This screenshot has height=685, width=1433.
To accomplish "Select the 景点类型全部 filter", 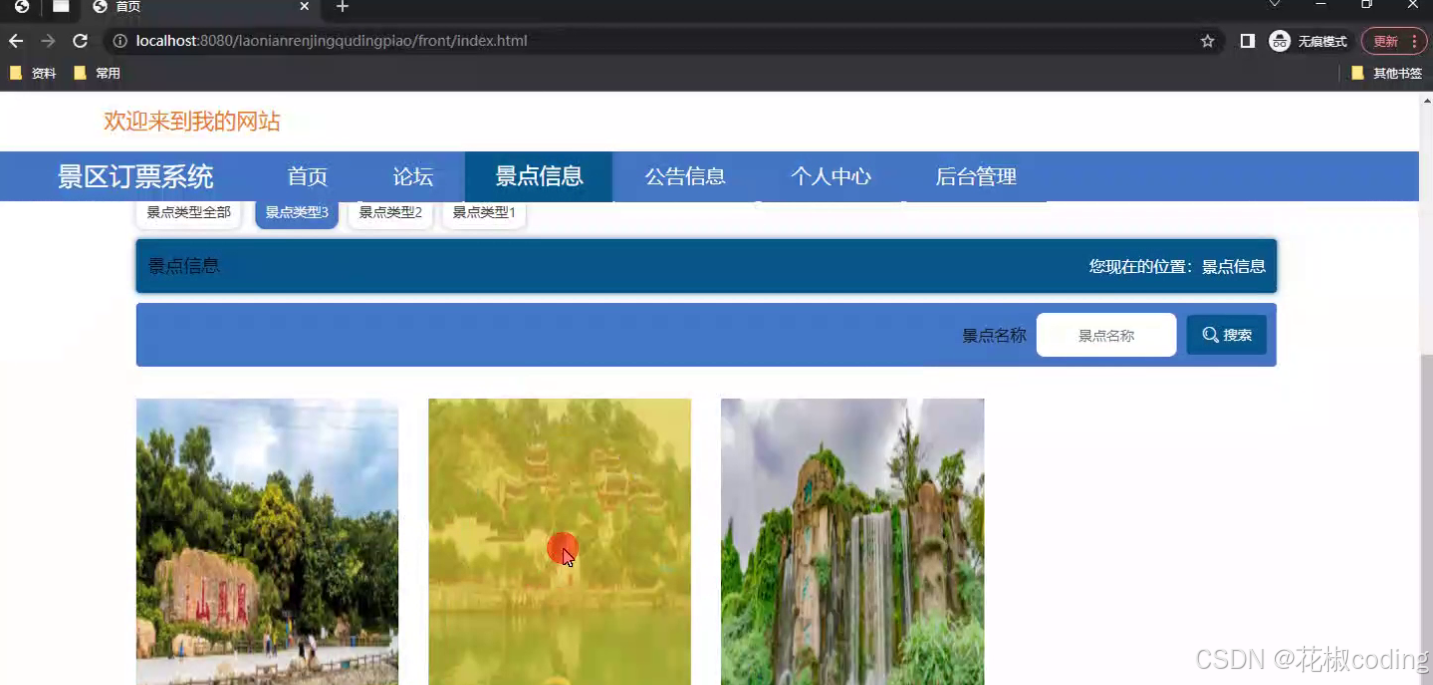I will 188,212.
